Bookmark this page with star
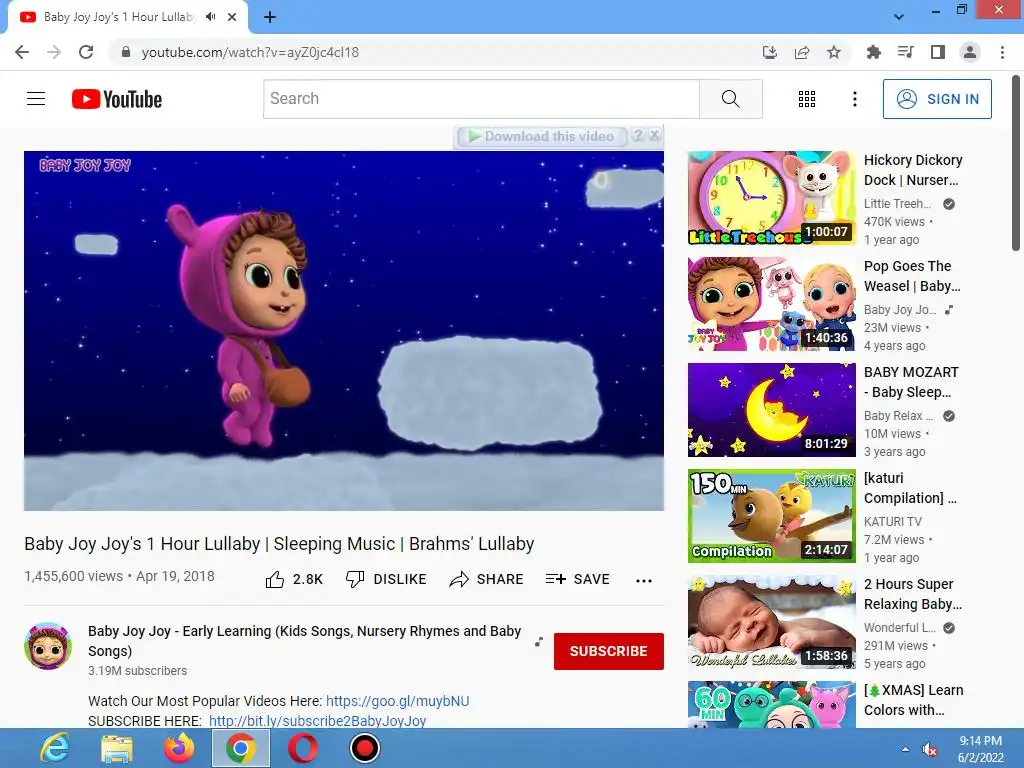Viewport: 1024px width, 768px height. (834, 52)
